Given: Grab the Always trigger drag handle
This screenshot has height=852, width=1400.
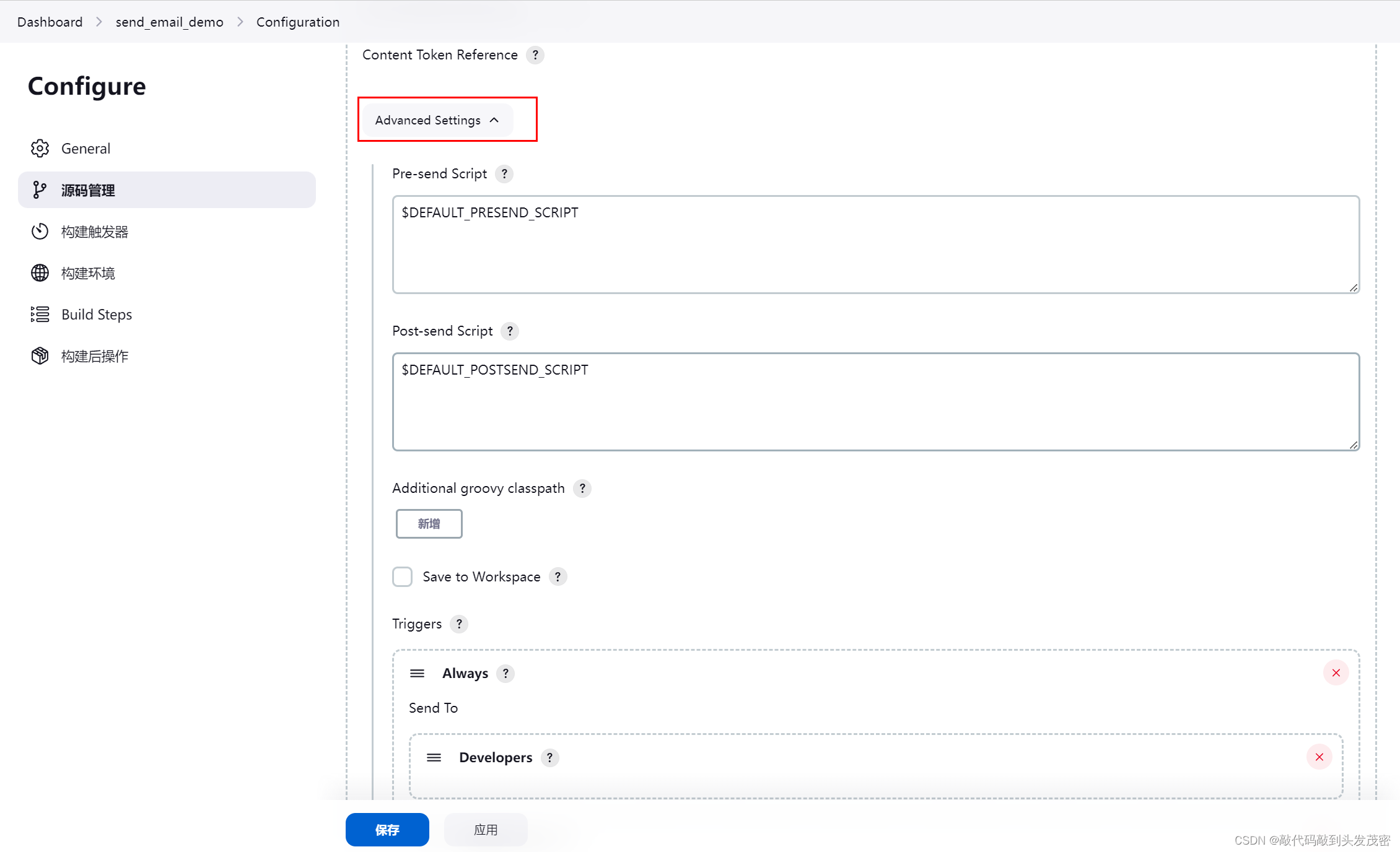Looking at the screenshot, I should (x=417, y=674).
